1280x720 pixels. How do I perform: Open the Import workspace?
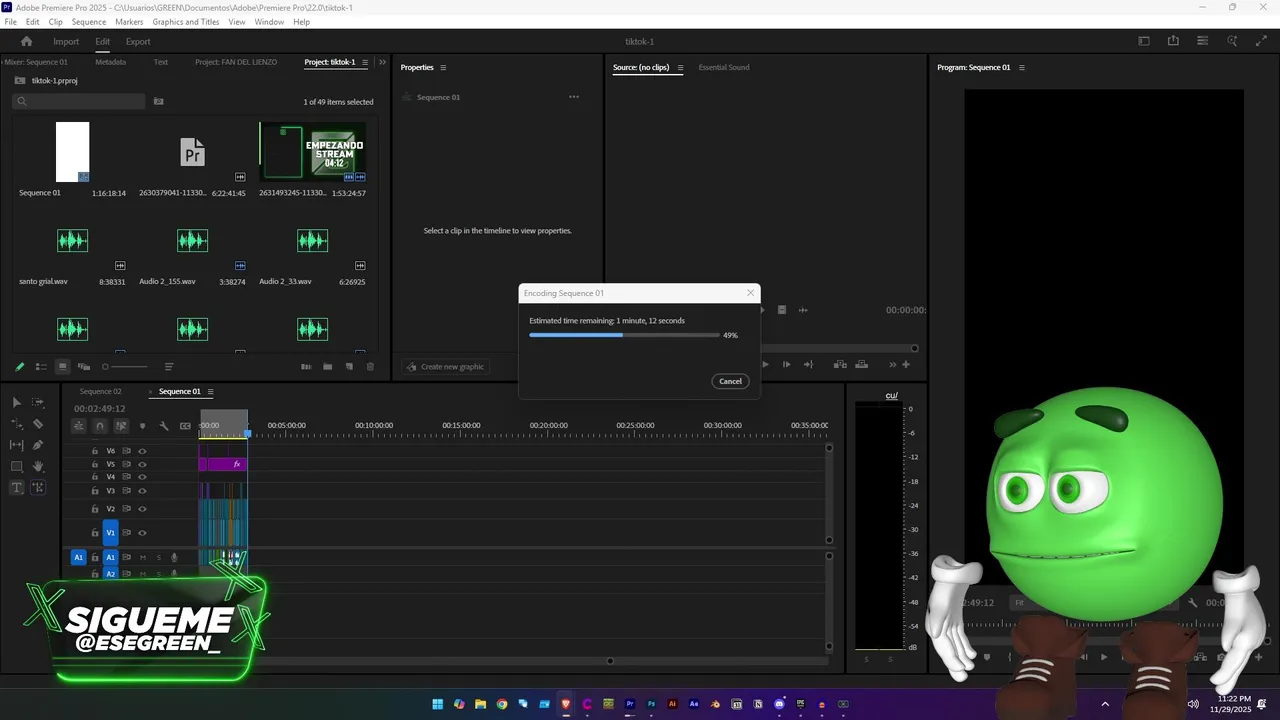coord(66,42)
